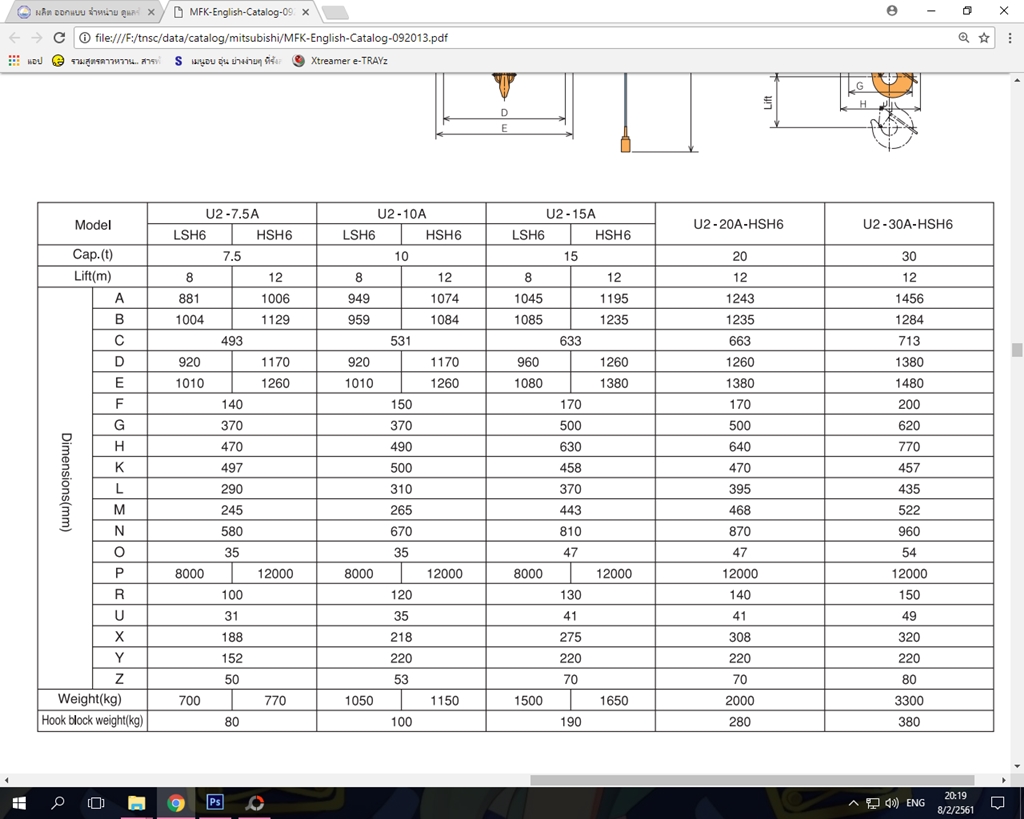Click the vertical scrollbar thumb
The width and height of the screenshot is (1024, 819).
click(x=1017, y=350)
